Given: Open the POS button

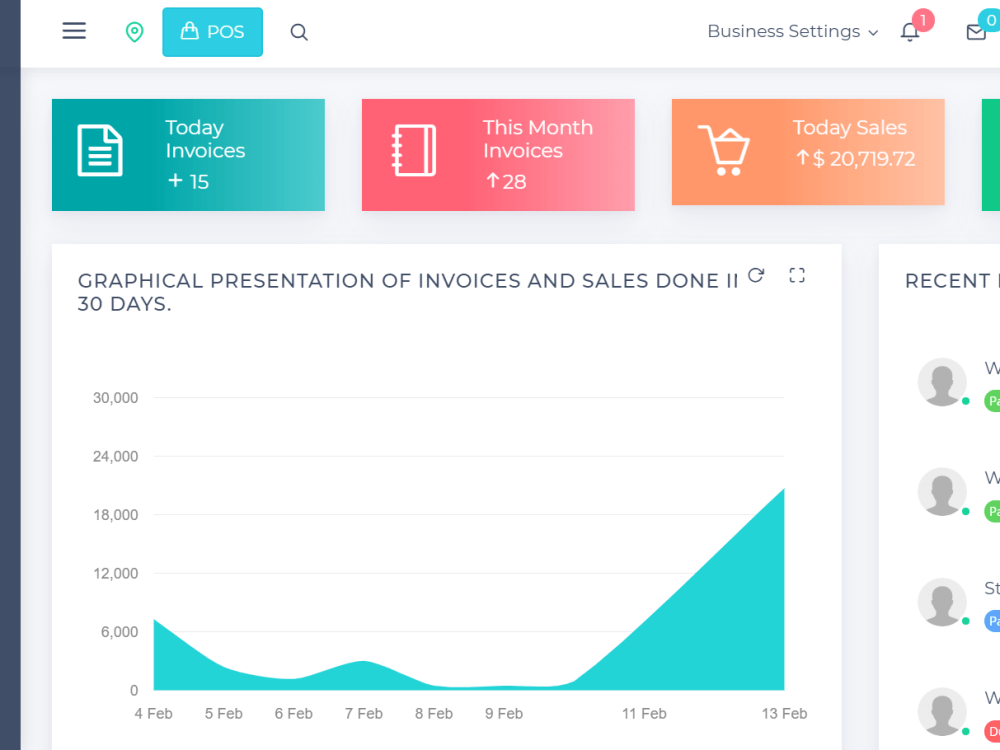Looking at the screenshot, I should point(212,32).
